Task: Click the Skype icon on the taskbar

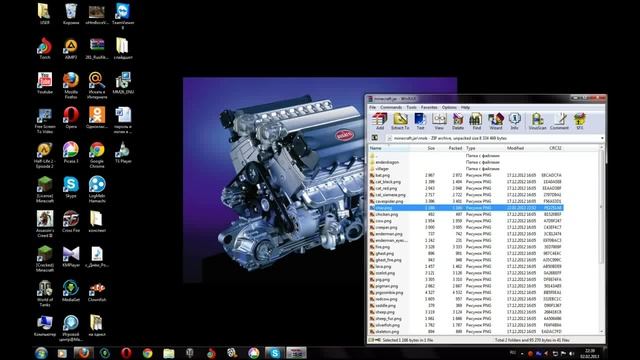Action: pyautogui.click(x=275, y=353)
